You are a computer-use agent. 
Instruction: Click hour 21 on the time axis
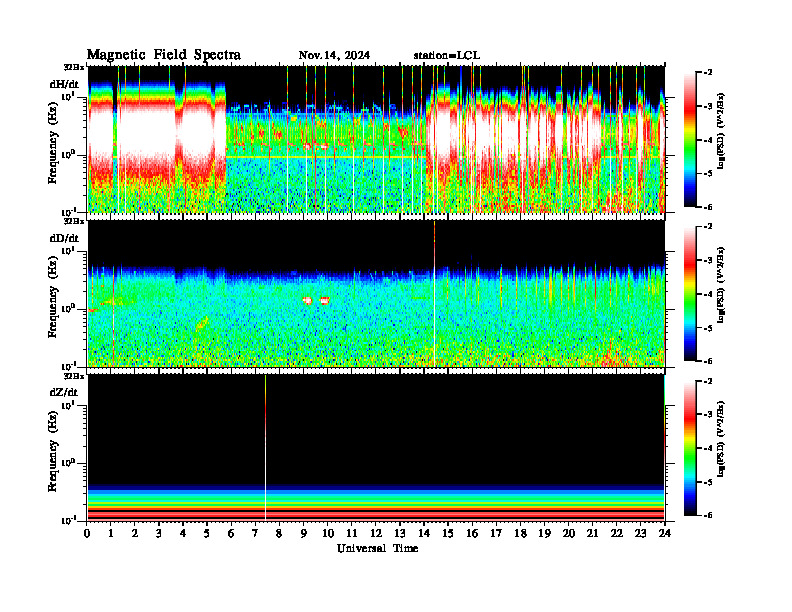click(x=592, y=533)
